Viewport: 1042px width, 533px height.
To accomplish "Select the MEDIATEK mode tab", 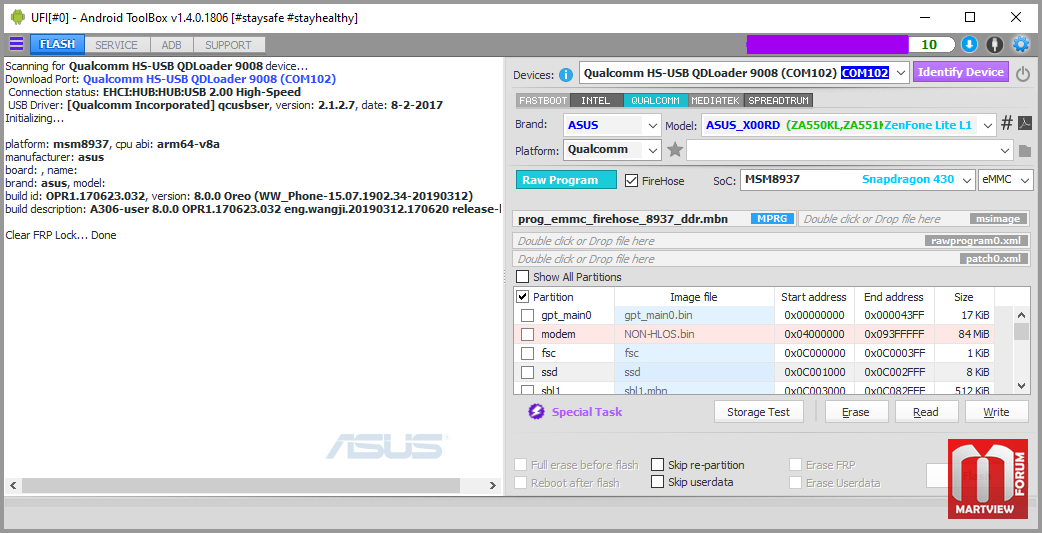I will coord(716,100).
